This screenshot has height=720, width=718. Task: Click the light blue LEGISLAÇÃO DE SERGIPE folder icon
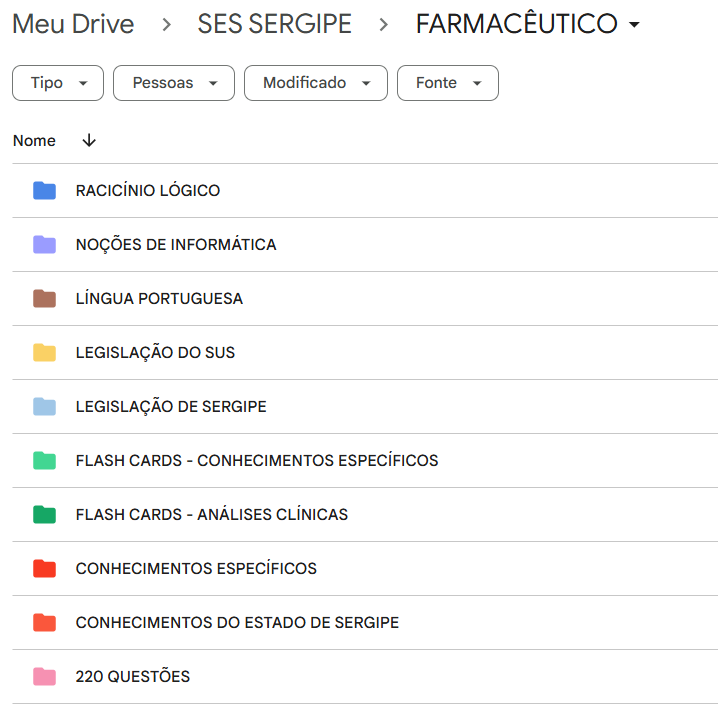pos(44,407)
